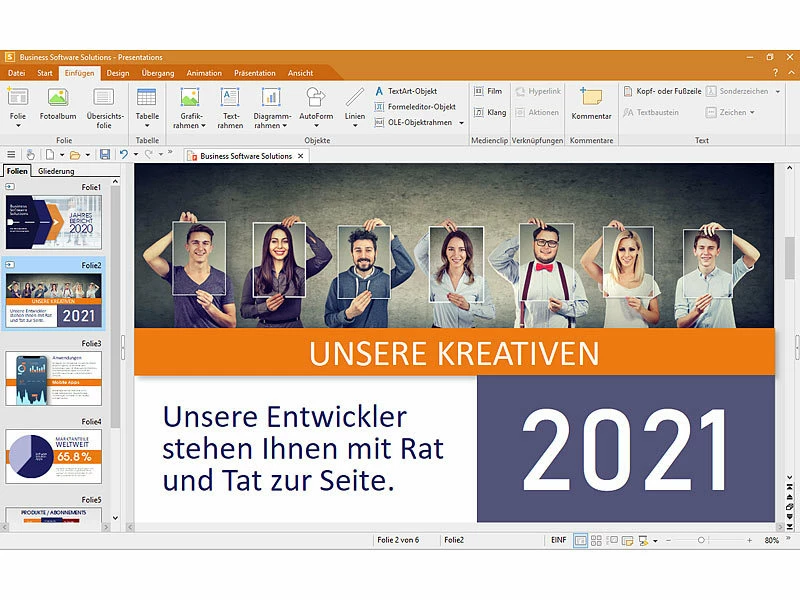Click the Textrahmen icon

point(230,103)
